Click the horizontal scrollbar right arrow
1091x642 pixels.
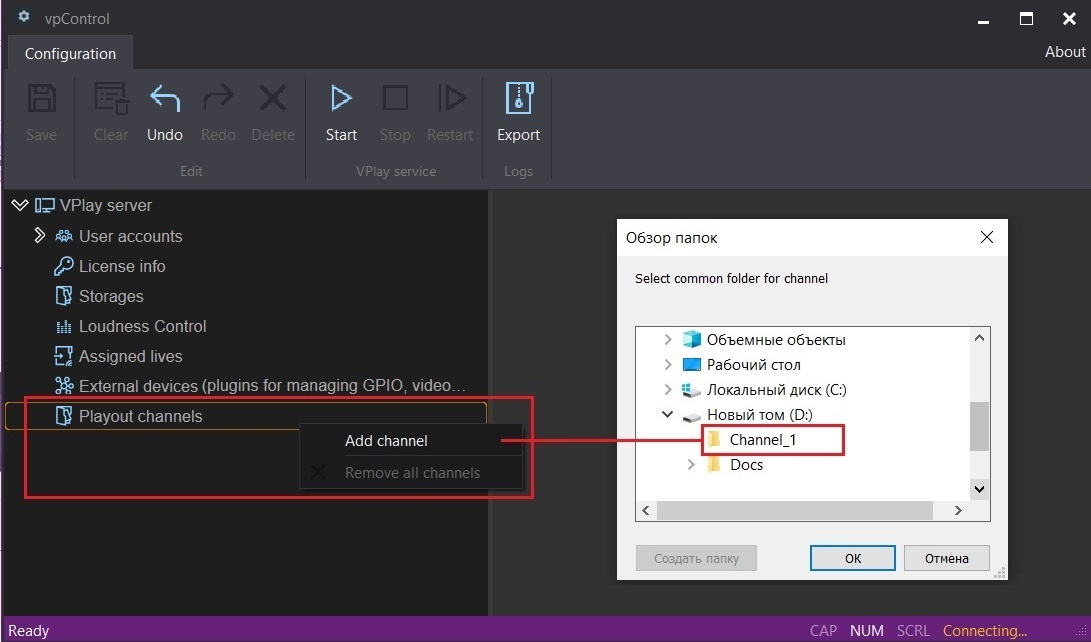958,511
